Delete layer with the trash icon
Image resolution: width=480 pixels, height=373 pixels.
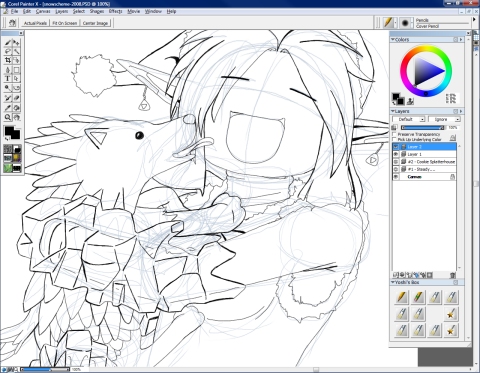click(x=452, y=275)
